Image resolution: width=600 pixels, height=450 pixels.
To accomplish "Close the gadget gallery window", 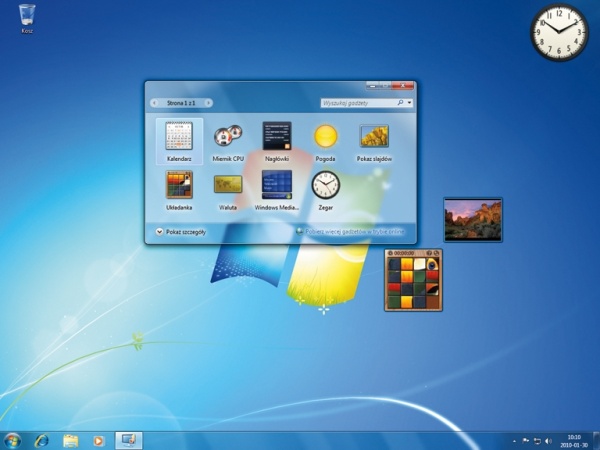I will (x=403, y=86).
